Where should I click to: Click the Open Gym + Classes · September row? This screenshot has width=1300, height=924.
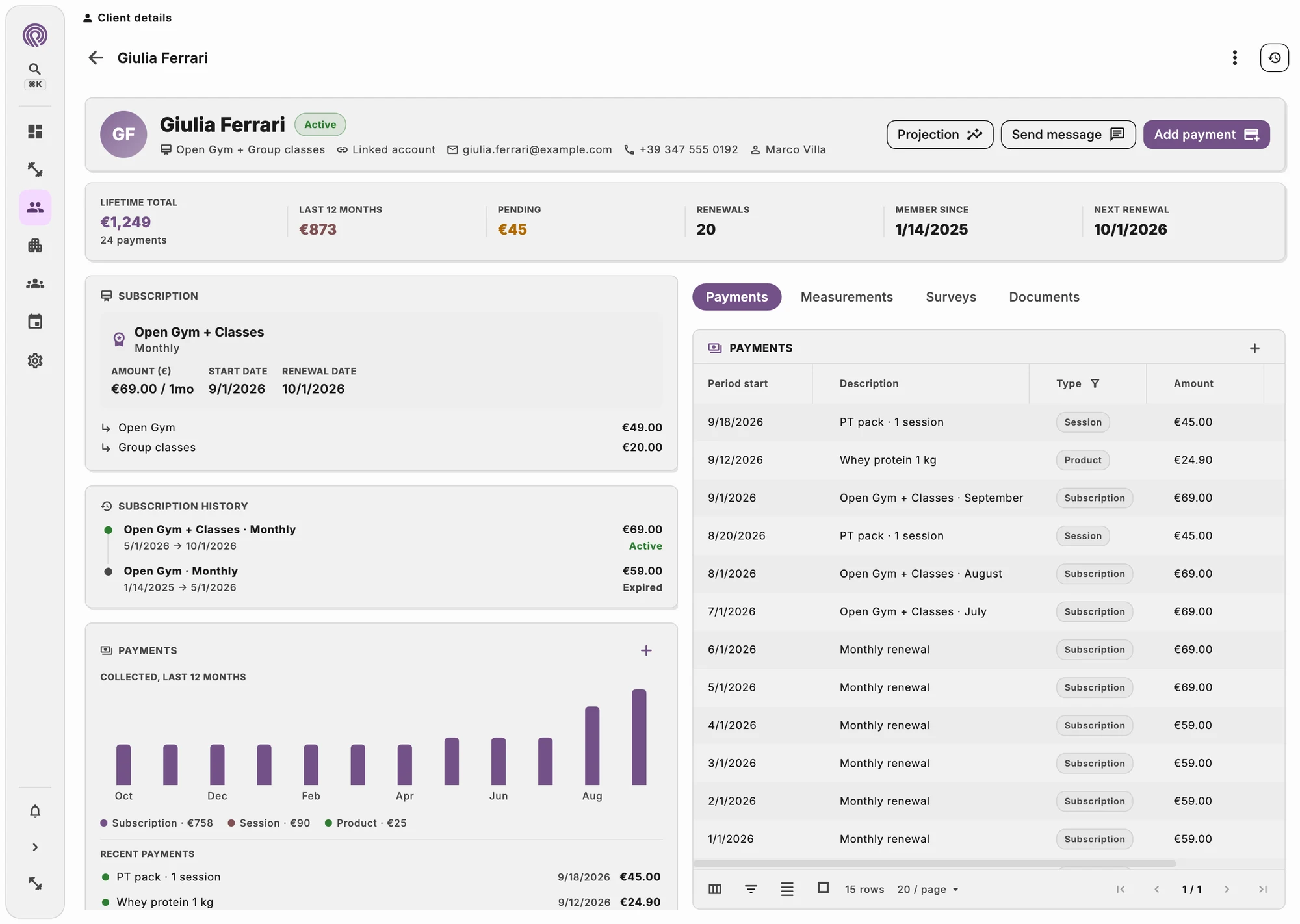[989, 498]
